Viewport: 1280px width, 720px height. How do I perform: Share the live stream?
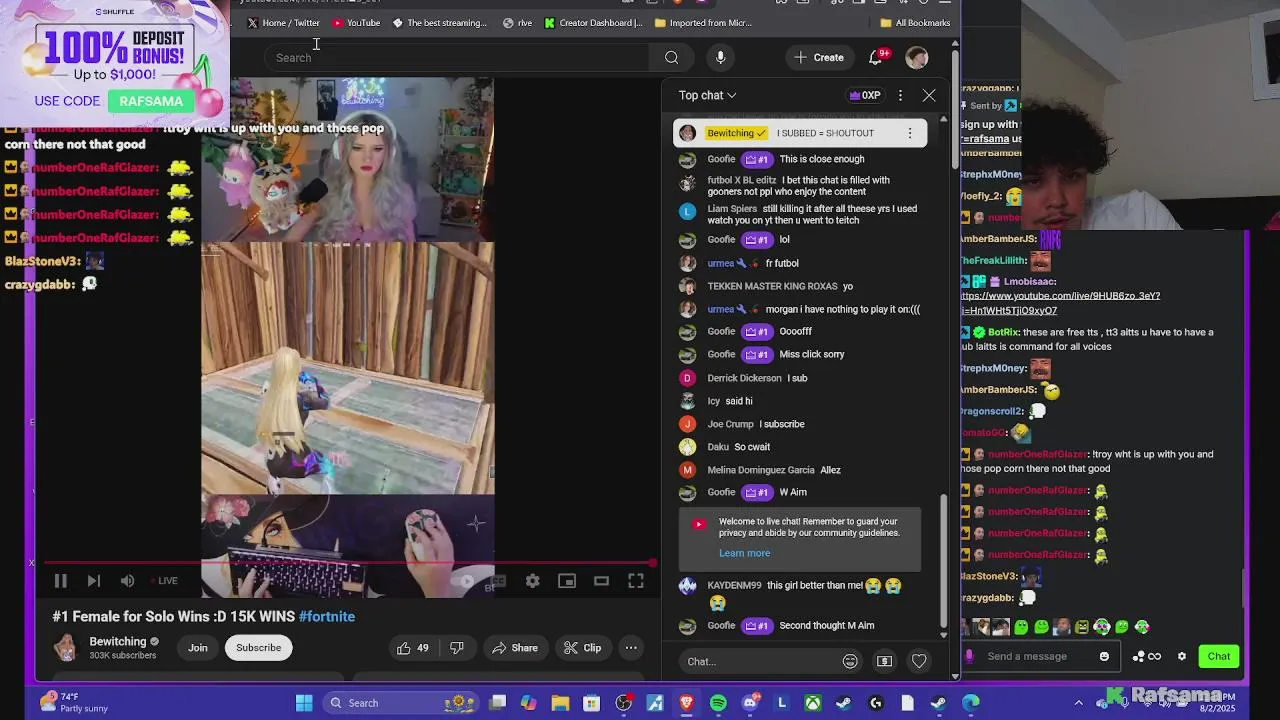pos(515,648)
